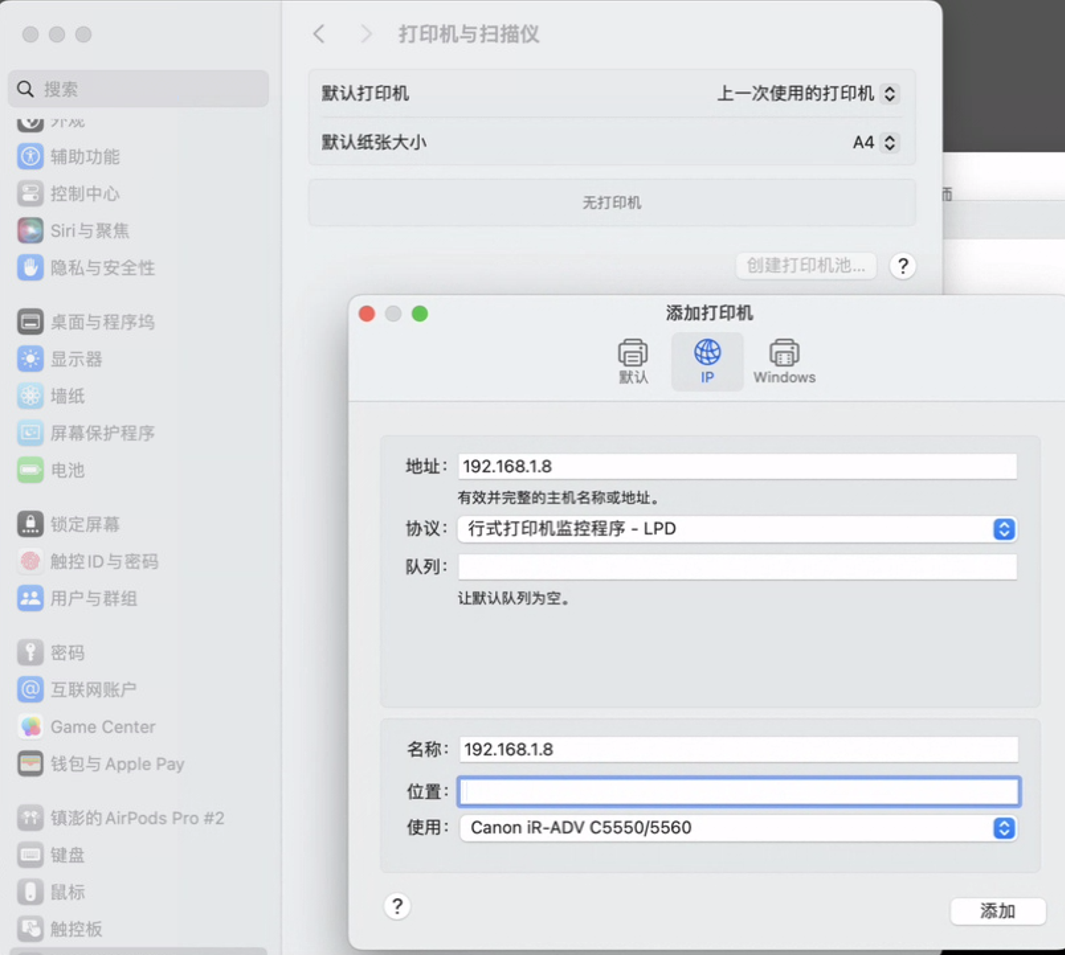Switch to the 默认 printer tab

pyautogui.click(x=633, y=361)
